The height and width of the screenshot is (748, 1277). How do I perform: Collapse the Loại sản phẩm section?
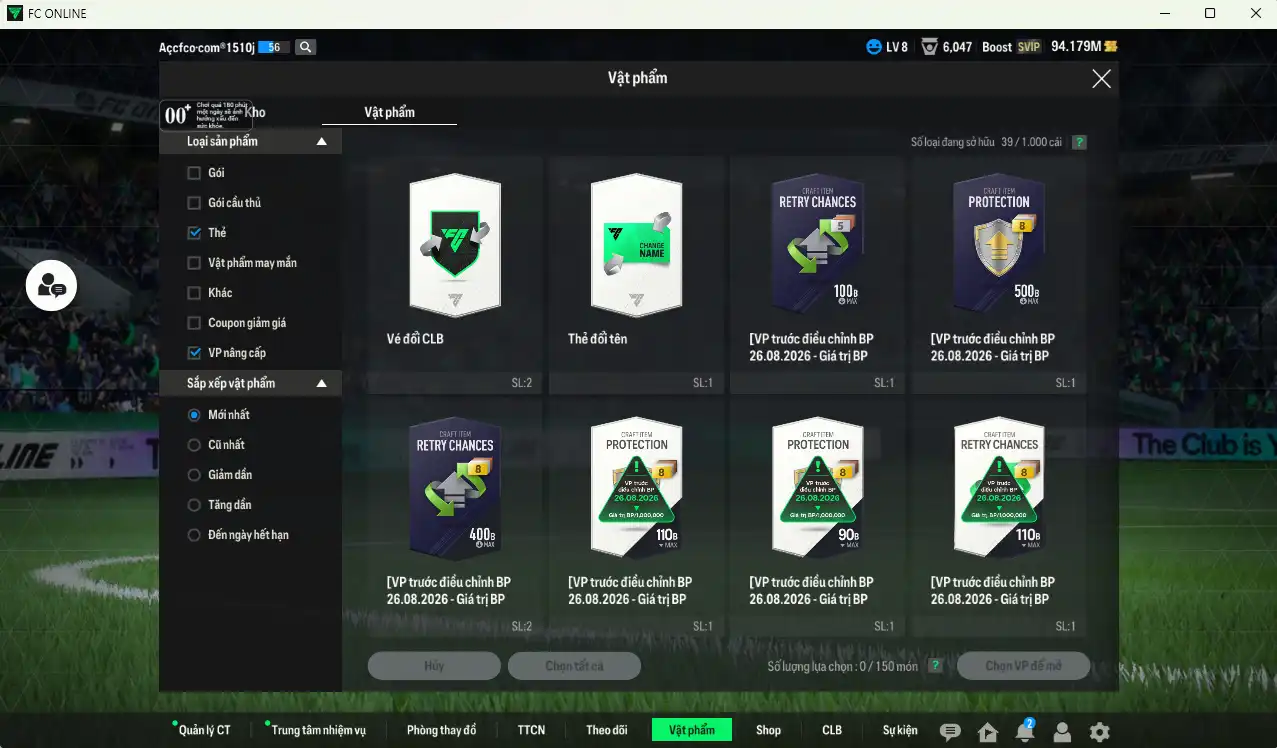click(x=322, y=142)
